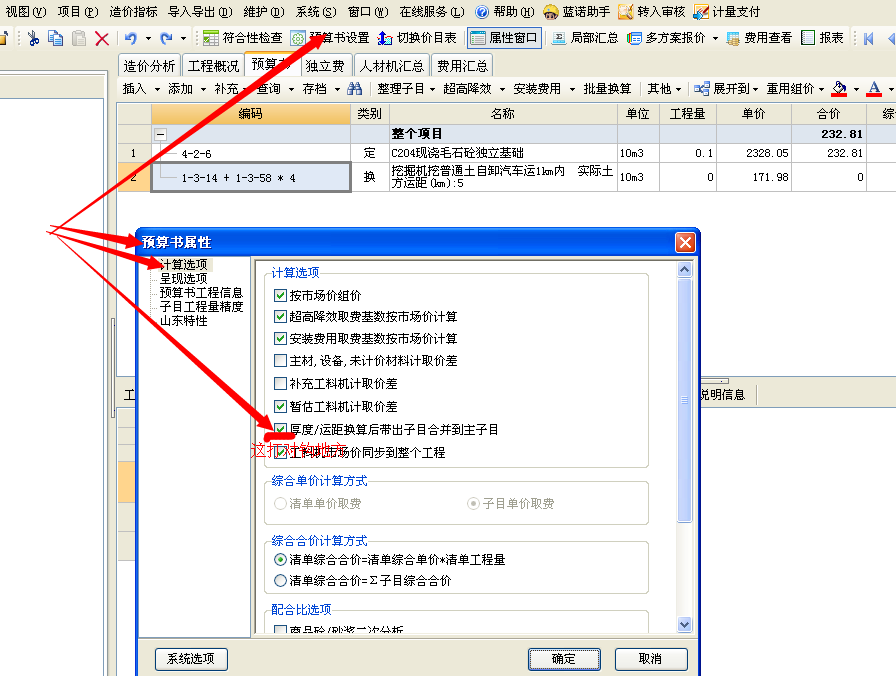Click 取消 button

point(650,659)
